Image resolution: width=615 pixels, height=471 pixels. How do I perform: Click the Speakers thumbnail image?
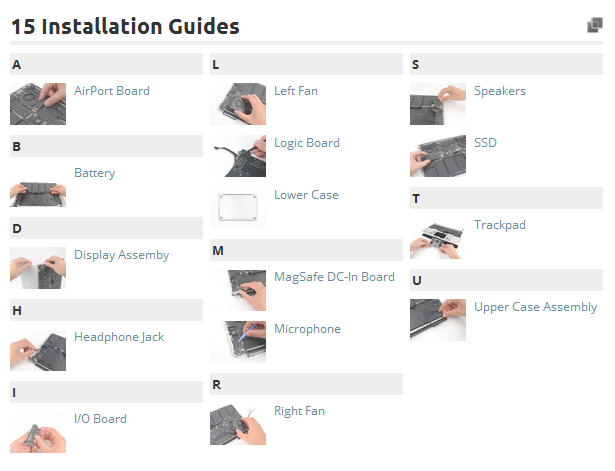pyautogui.click(x=438, y=104)
